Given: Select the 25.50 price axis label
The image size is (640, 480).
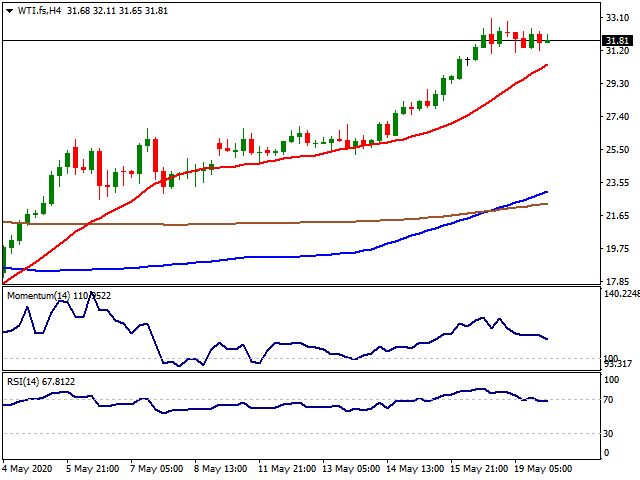Looking at the screenshot, I should pos(617,150).
